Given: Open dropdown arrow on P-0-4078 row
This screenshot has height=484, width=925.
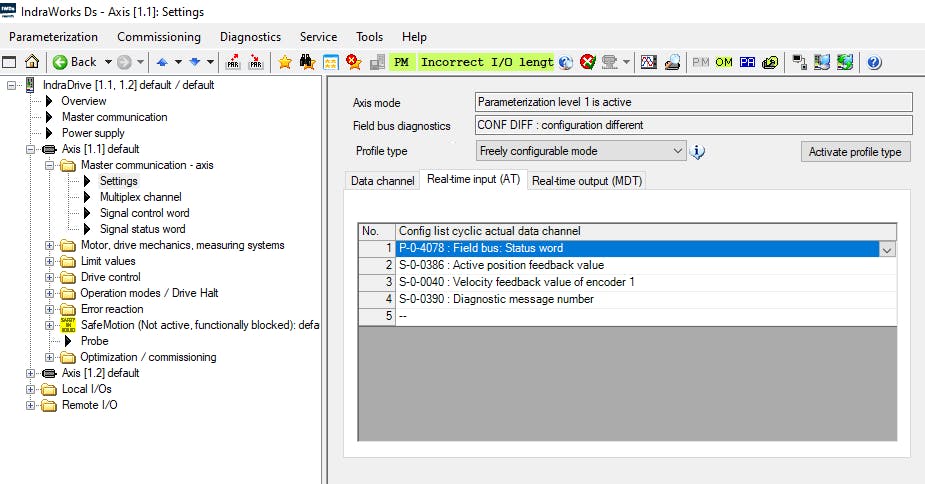Looking at the screenshot, I should [x=886, y=250].
